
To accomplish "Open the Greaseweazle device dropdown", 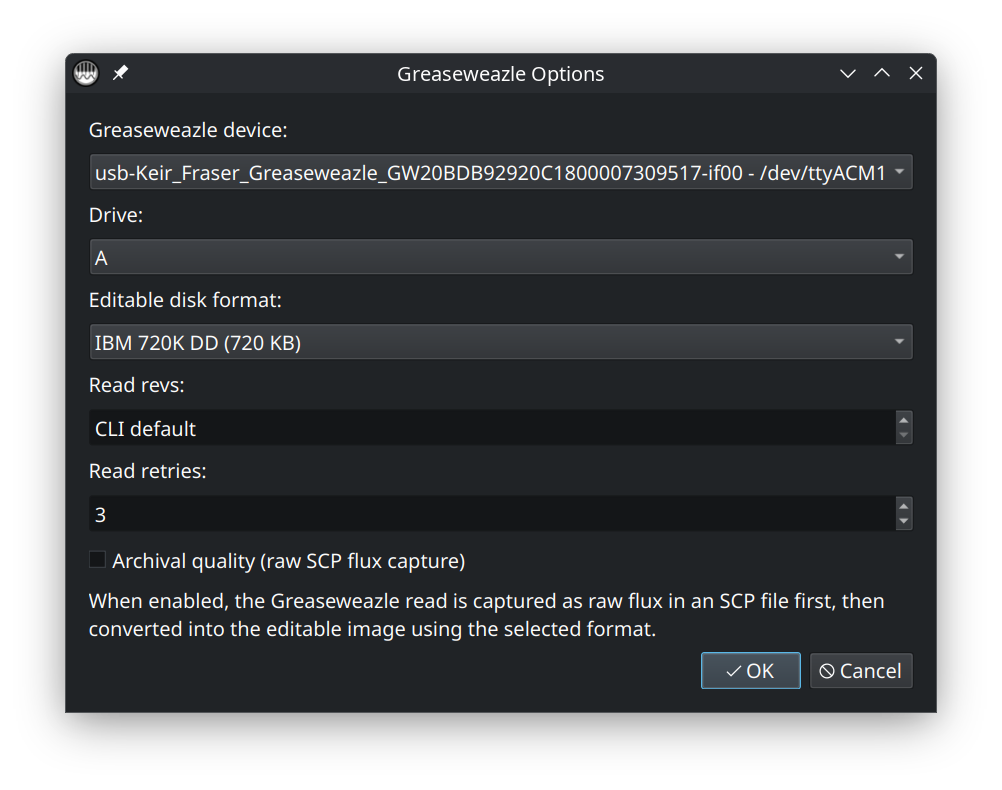I will click(x=500, y=173).
